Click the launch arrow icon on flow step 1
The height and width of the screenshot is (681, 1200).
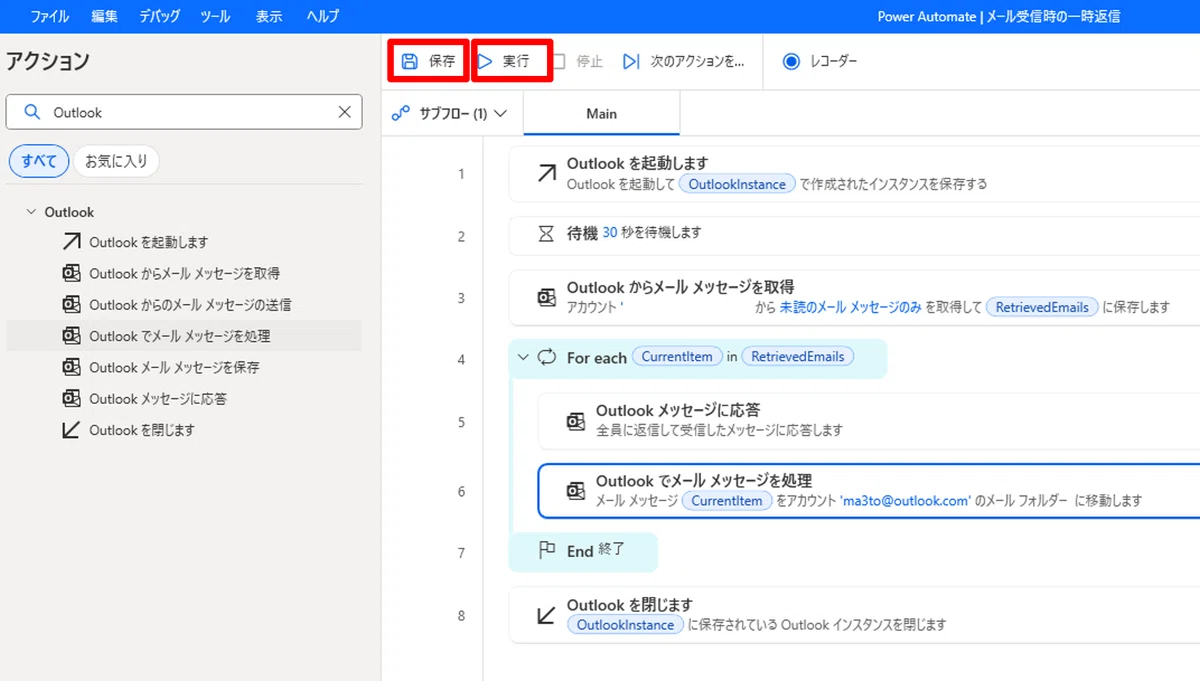[546, 173]
